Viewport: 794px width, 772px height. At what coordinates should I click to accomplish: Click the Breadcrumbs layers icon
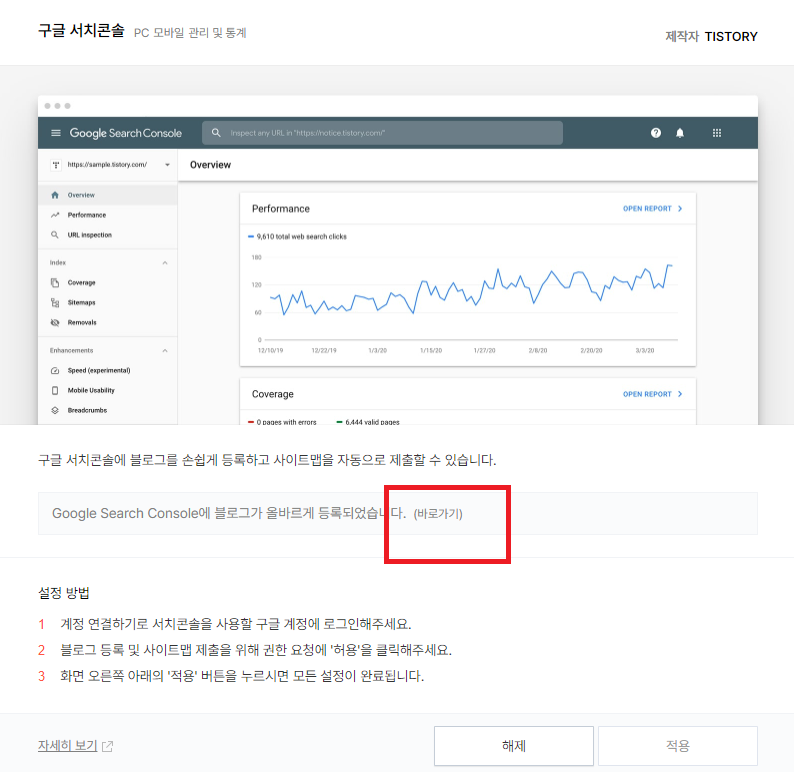click(55, 410)
